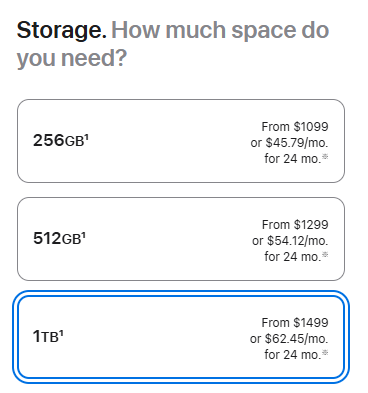Image resolution: width=368 pixels, height=393 pixels.
Task: Click the '$62.45/mo.' monthly price
Action: pyautogui.click(x=296, y=339)
